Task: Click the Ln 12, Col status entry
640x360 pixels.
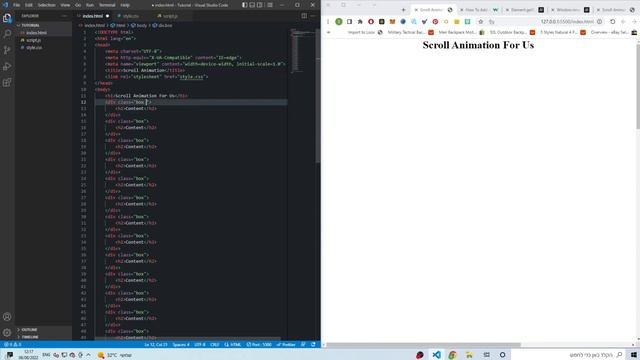Action: (156, 344)
